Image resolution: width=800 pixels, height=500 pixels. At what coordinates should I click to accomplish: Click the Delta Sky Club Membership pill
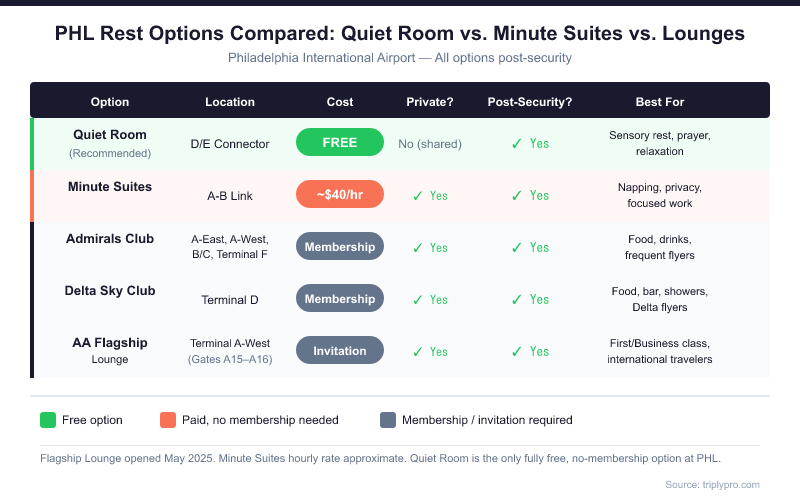[340, 298]
